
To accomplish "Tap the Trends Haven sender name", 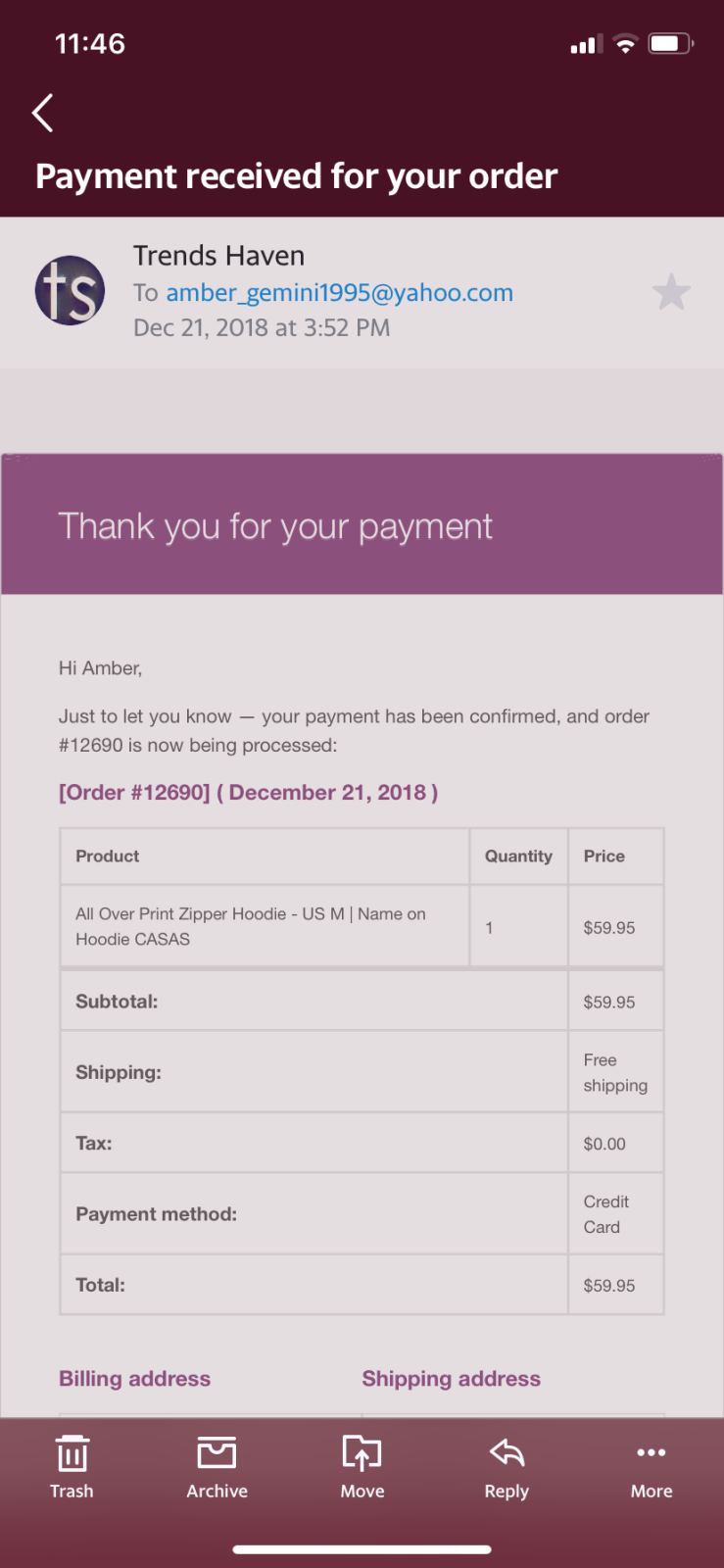I will 218,256.
